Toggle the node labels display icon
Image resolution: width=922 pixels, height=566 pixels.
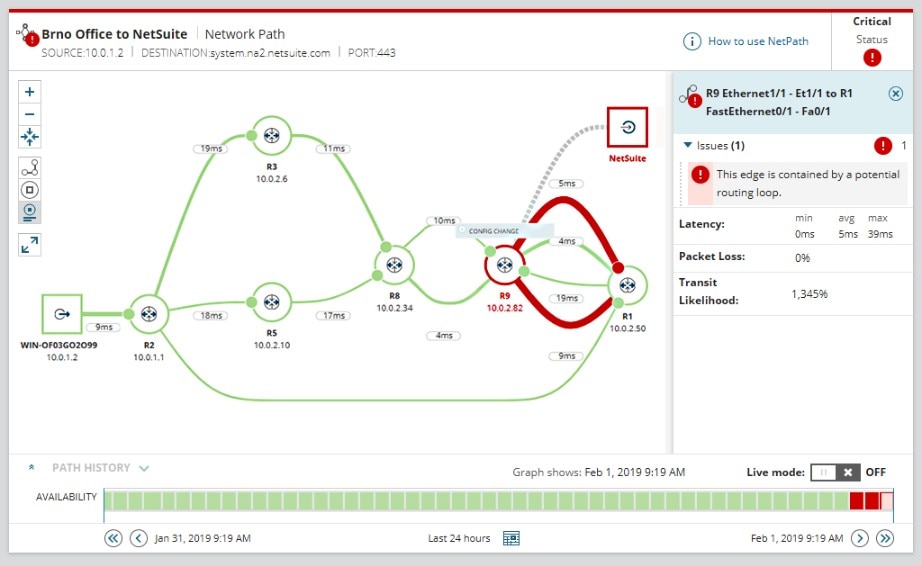[29, 212]
